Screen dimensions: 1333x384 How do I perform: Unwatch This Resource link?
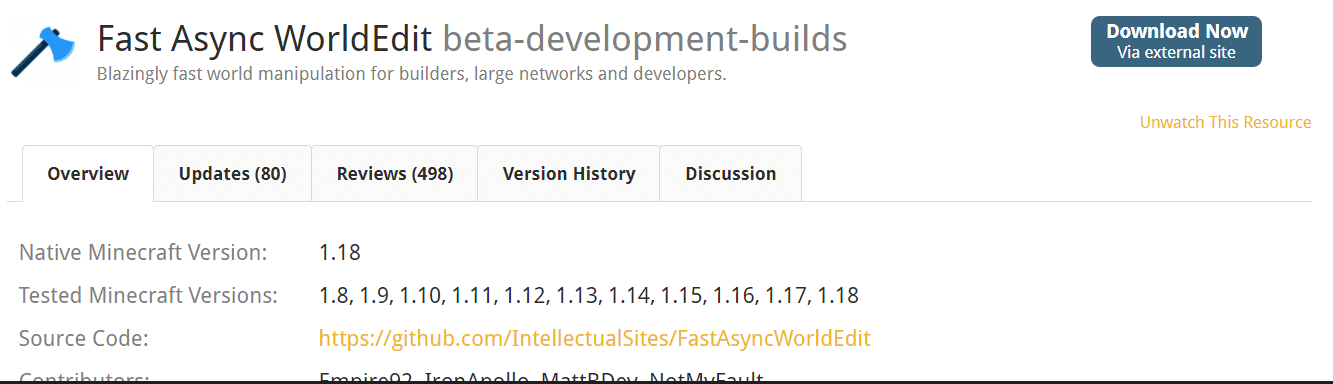point(1225,122)
